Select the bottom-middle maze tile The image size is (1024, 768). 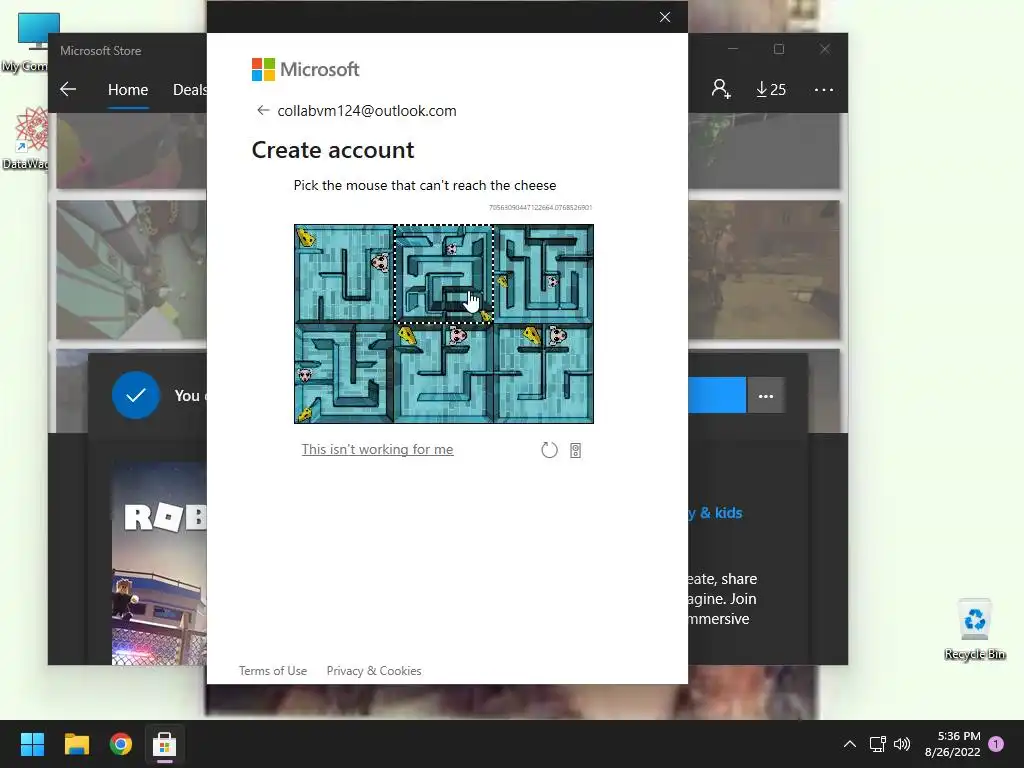tap(444, 374)
